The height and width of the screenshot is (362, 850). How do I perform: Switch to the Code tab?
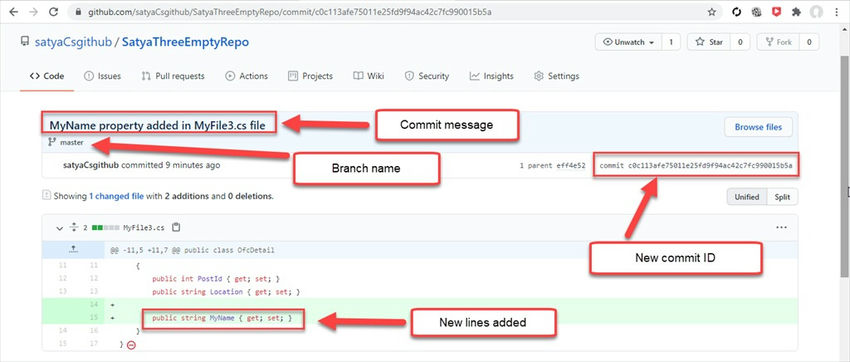(47, 76)
